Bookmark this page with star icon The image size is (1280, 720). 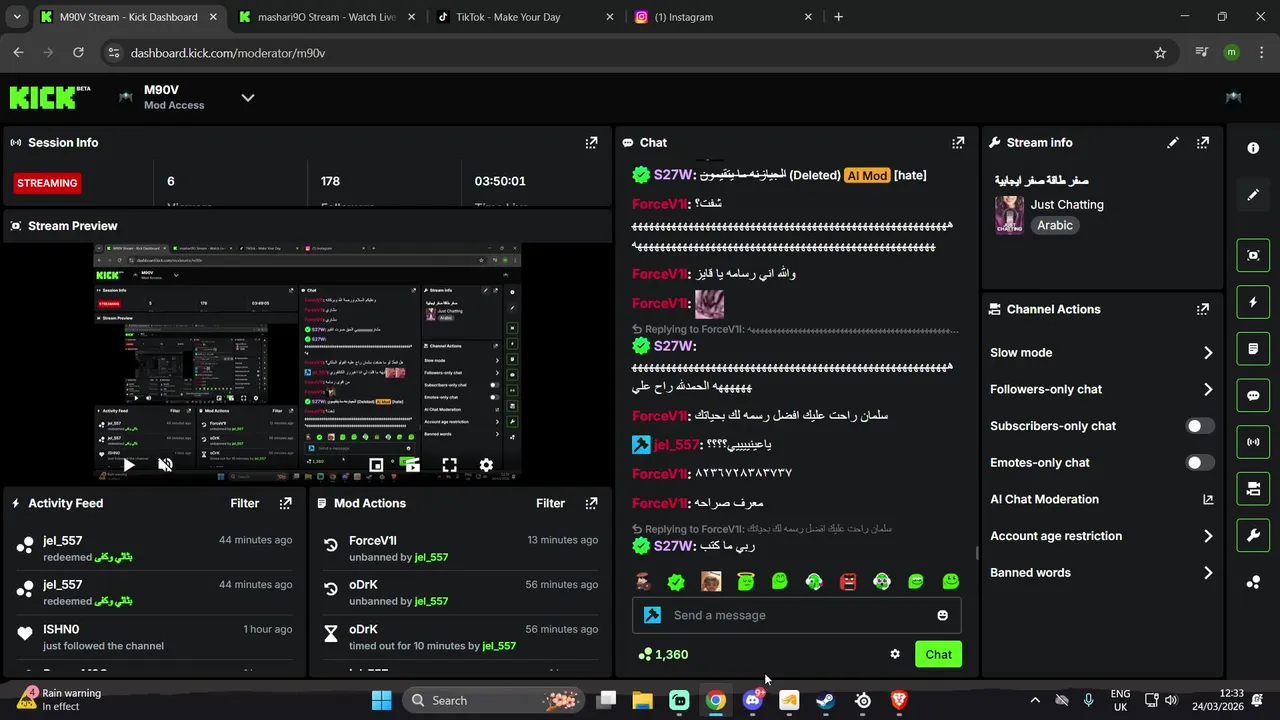(x=1160, y=53)
